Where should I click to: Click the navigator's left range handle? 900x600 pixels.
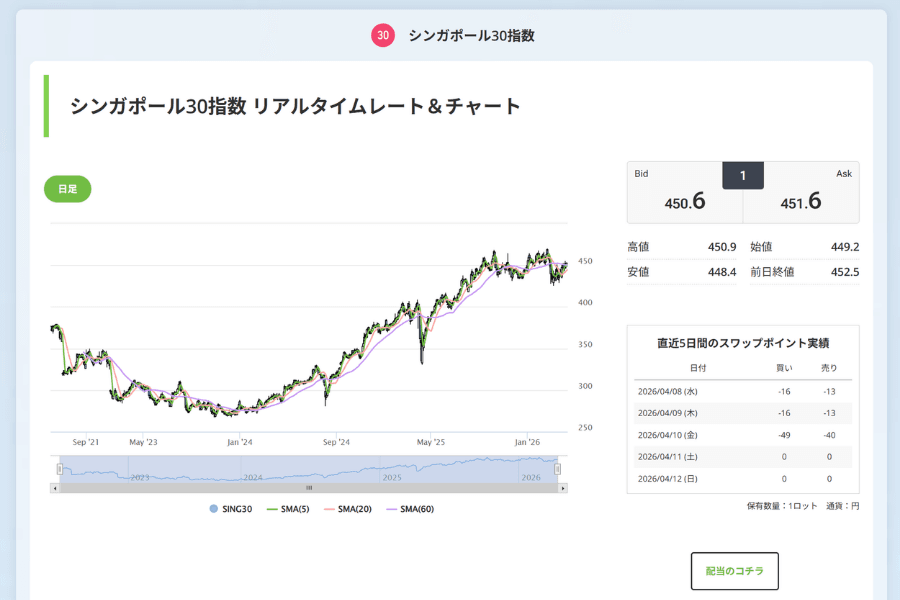pyautogui.click(x=62, y=469)
